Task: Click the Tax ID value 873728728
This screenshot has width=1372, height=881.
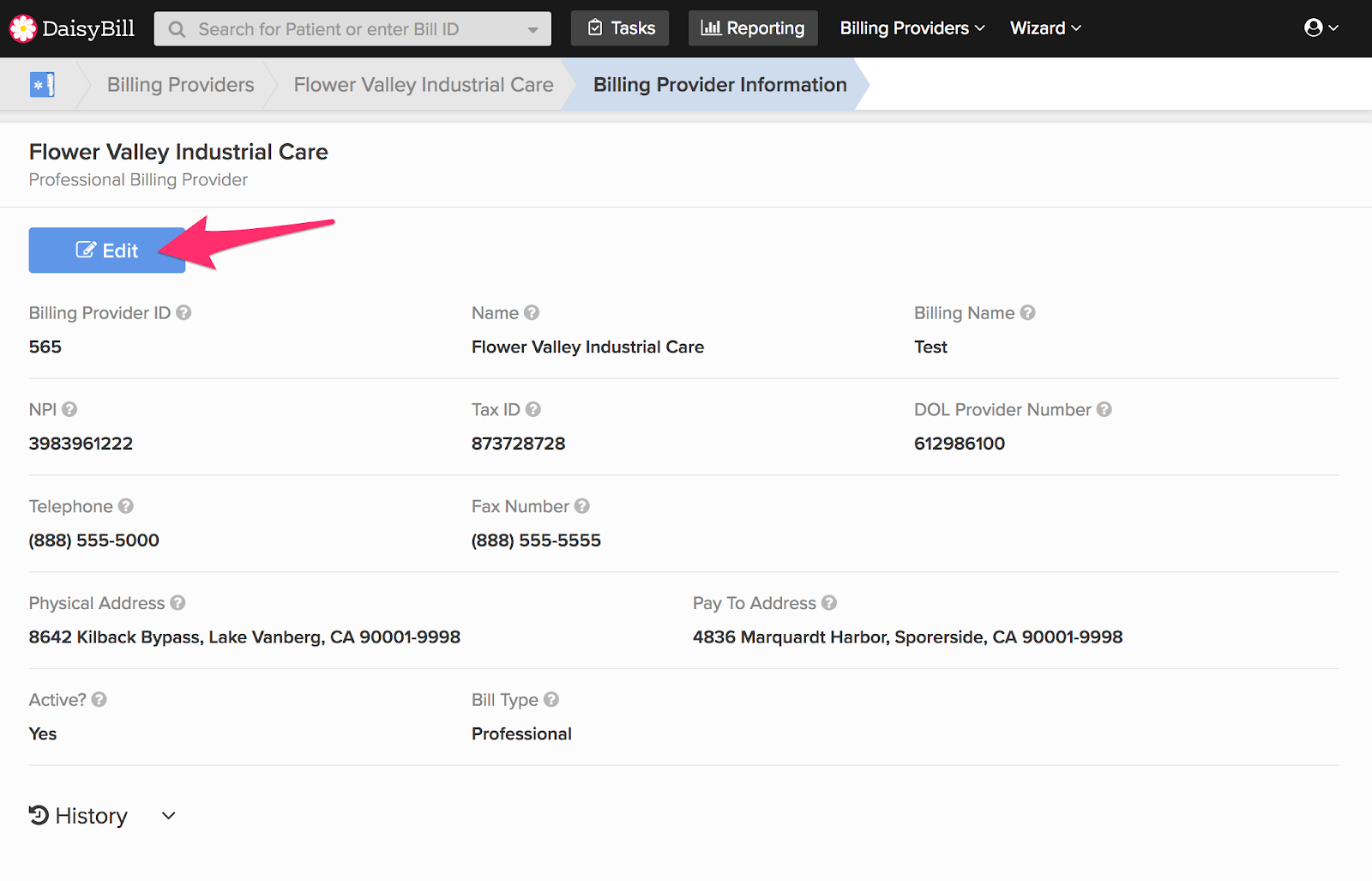Action: [519, 444]
